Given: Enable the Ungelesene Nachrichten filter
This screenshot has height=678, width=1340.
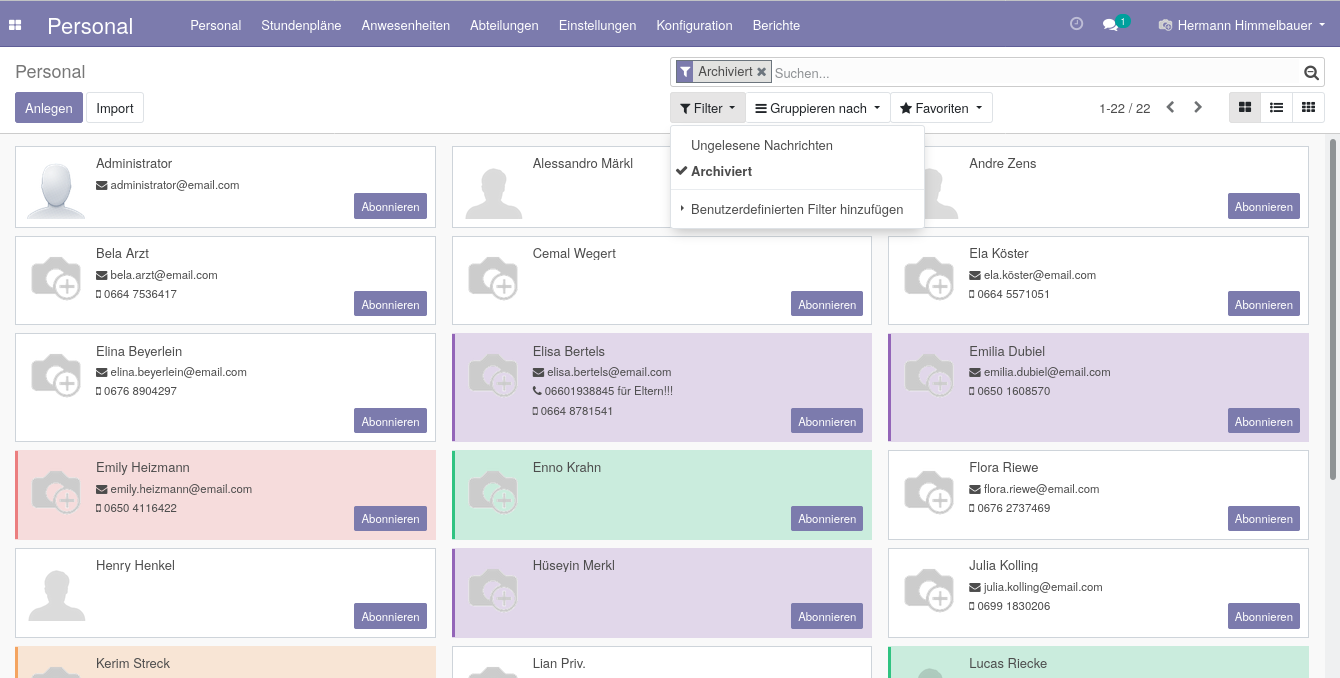Looking at the screenshot, I should pos(797,145).
